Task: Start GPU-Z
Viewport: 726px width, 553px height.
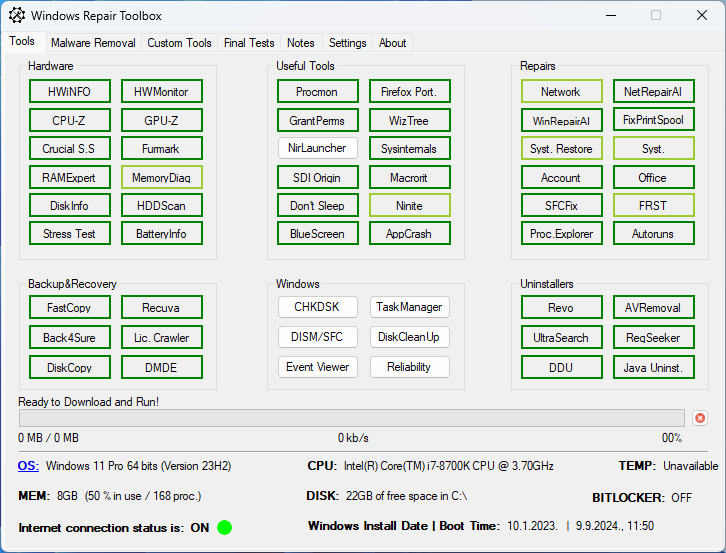Action: click(162, 120)
